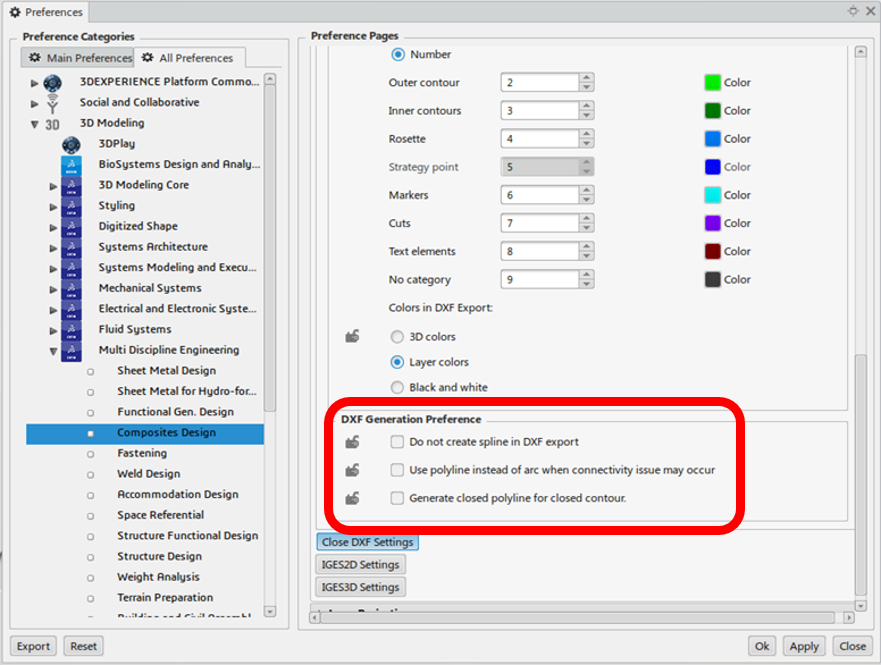Expand the Mechanical Systems tree node

[53, 289]
